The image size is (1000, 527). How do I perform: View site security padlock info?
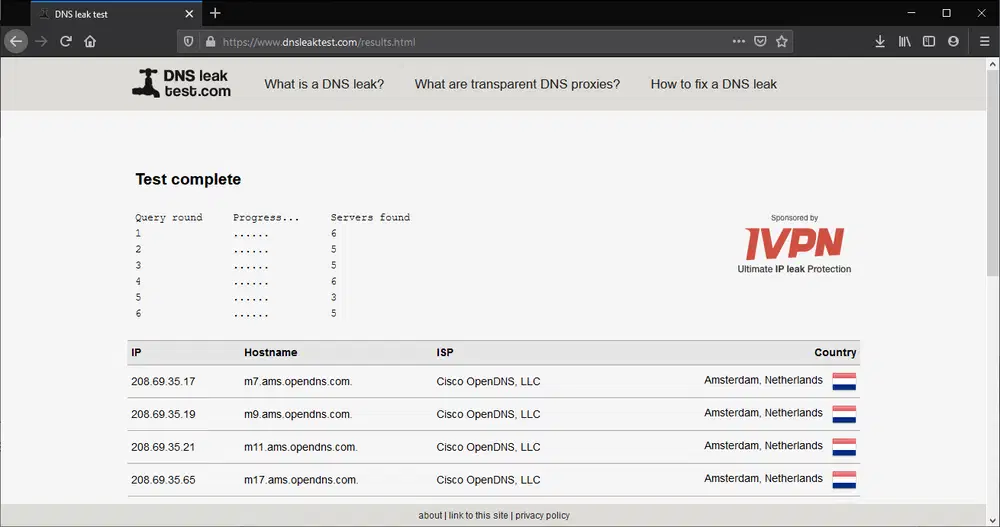[x=210, y=41]
